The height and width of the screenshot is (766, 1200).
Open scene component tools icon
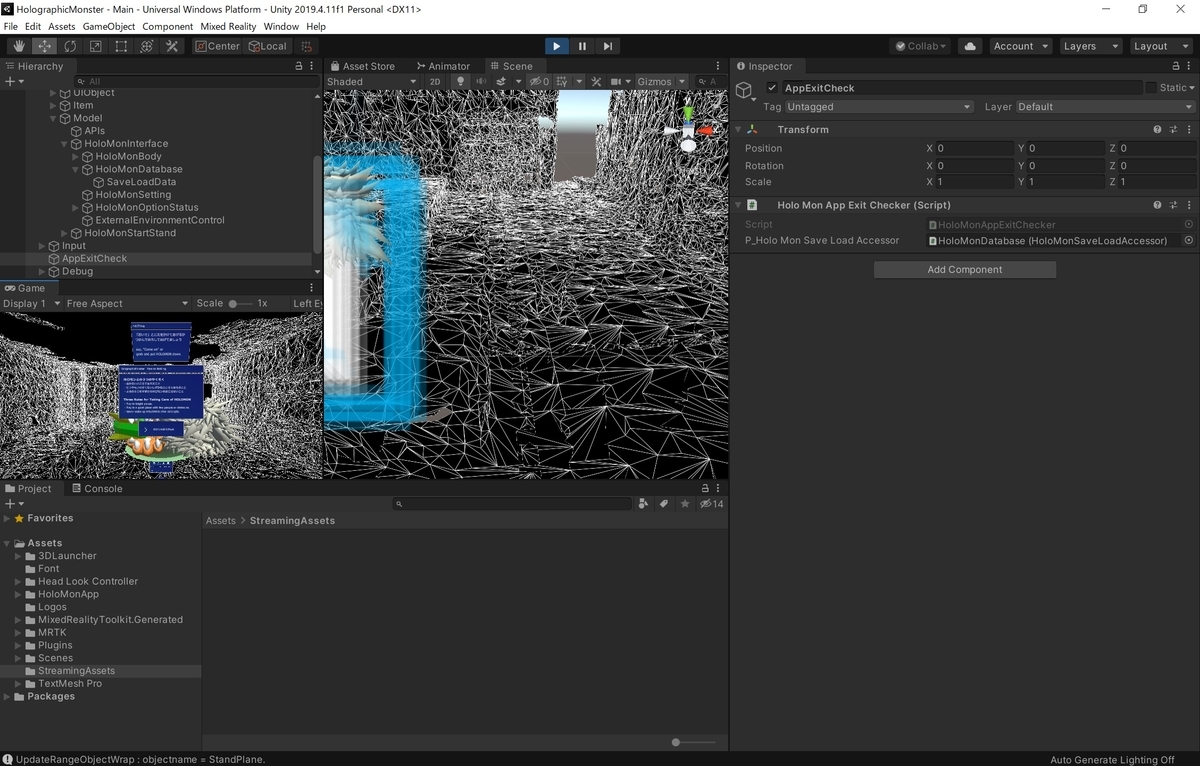(596, 82)
